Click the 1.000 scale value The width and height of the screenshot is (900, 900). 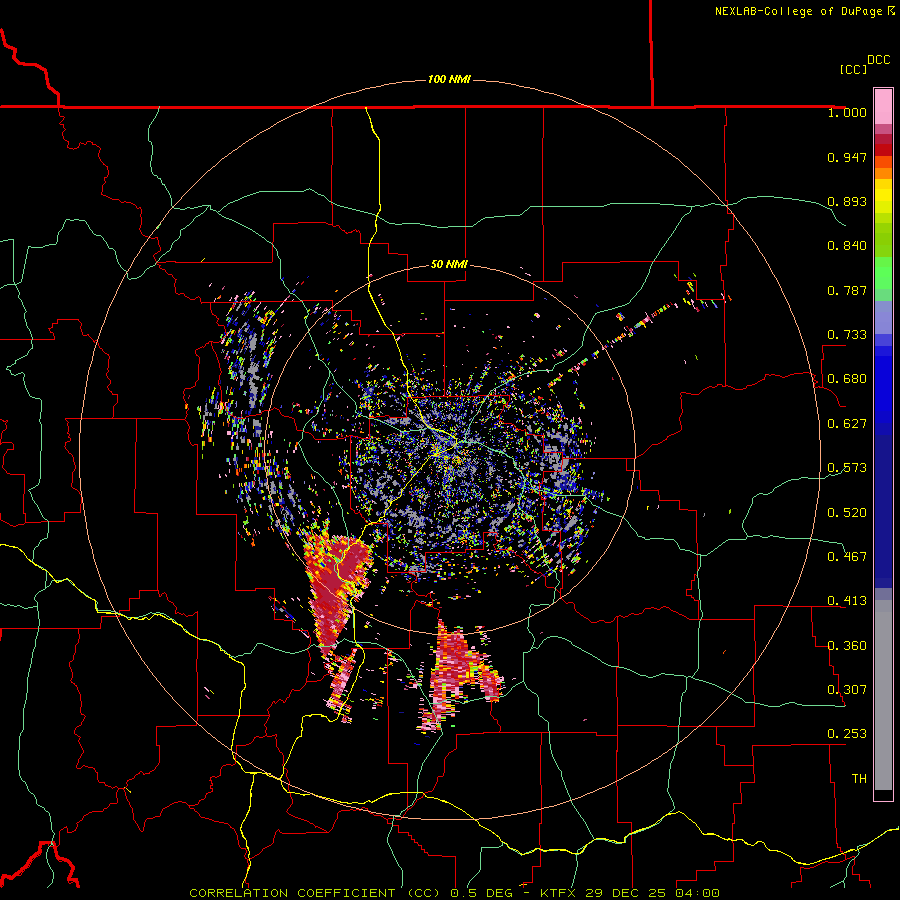847,112
